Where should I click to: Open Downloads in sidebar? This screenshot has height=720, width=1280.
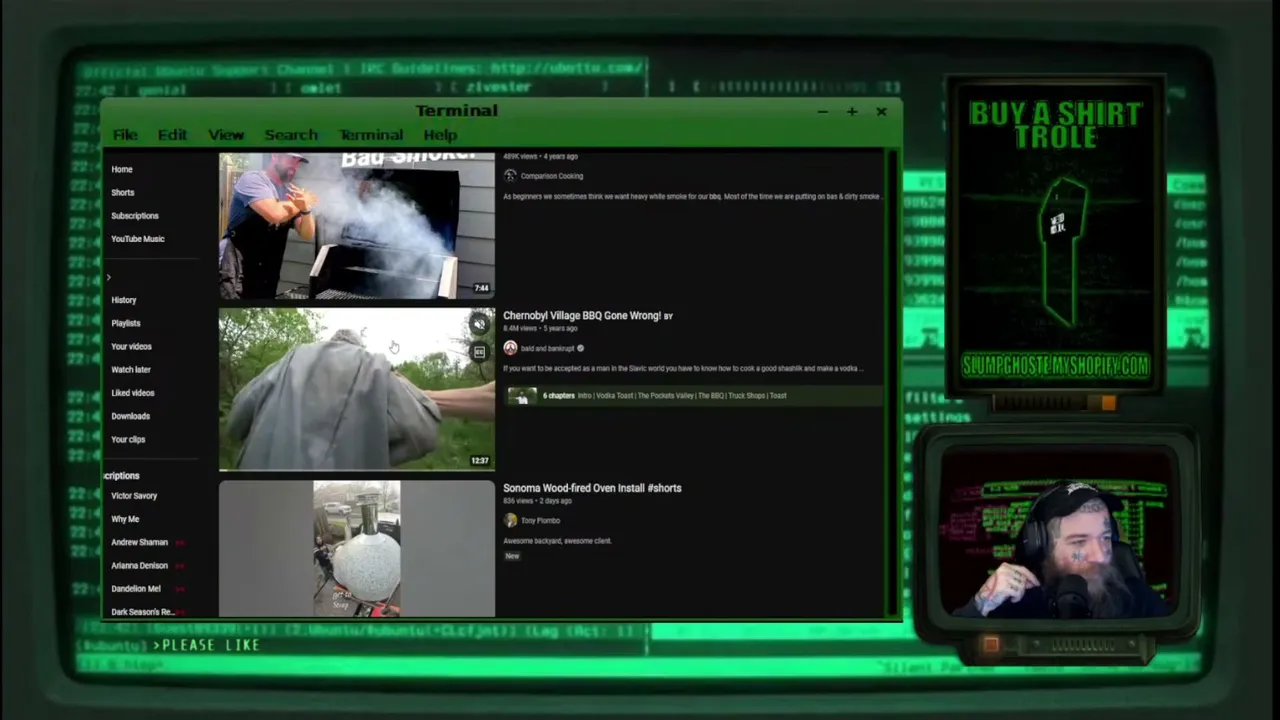[131, 416]
